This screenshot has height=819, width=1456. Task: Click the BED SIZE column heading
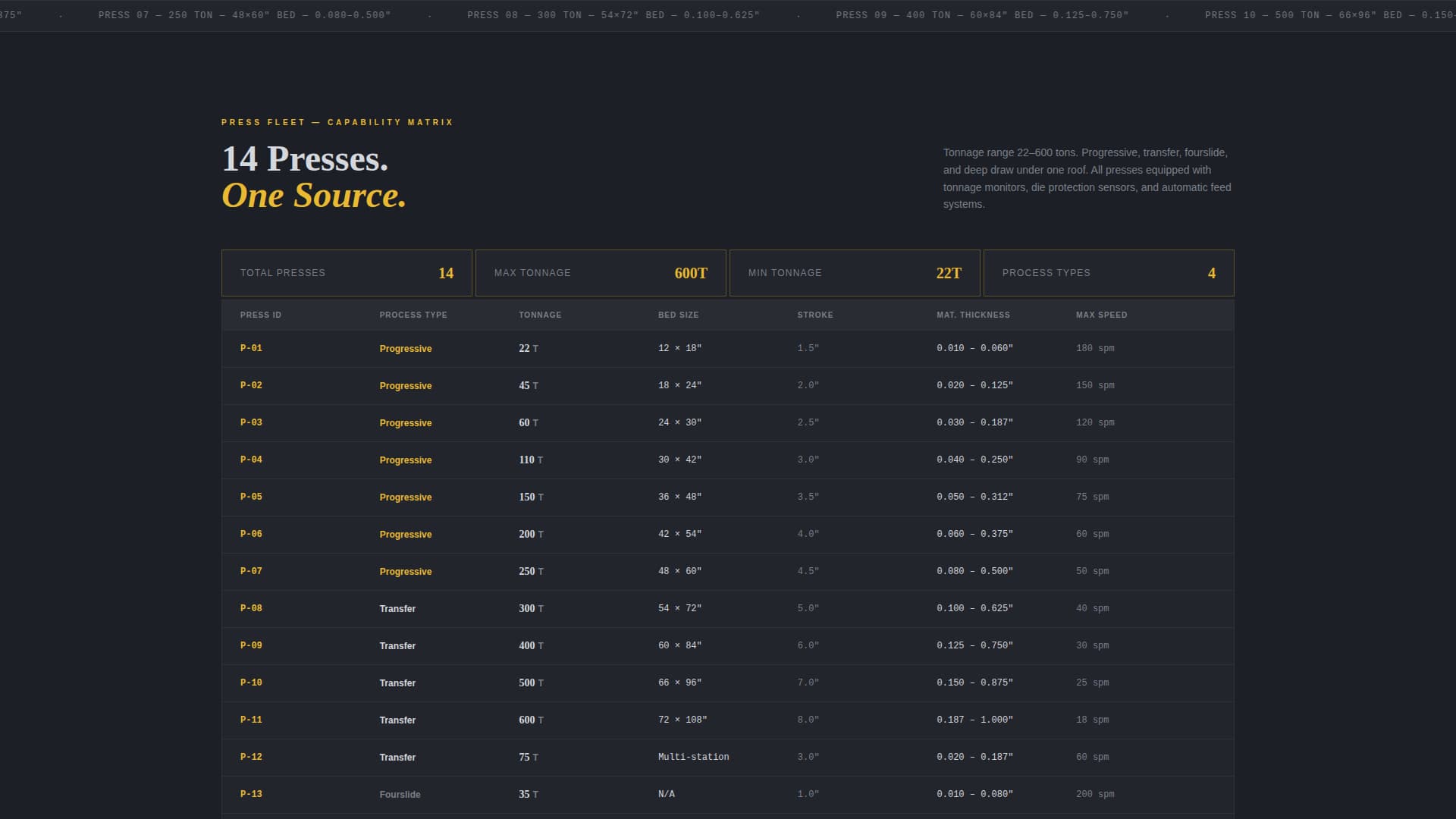click(678, 315)
